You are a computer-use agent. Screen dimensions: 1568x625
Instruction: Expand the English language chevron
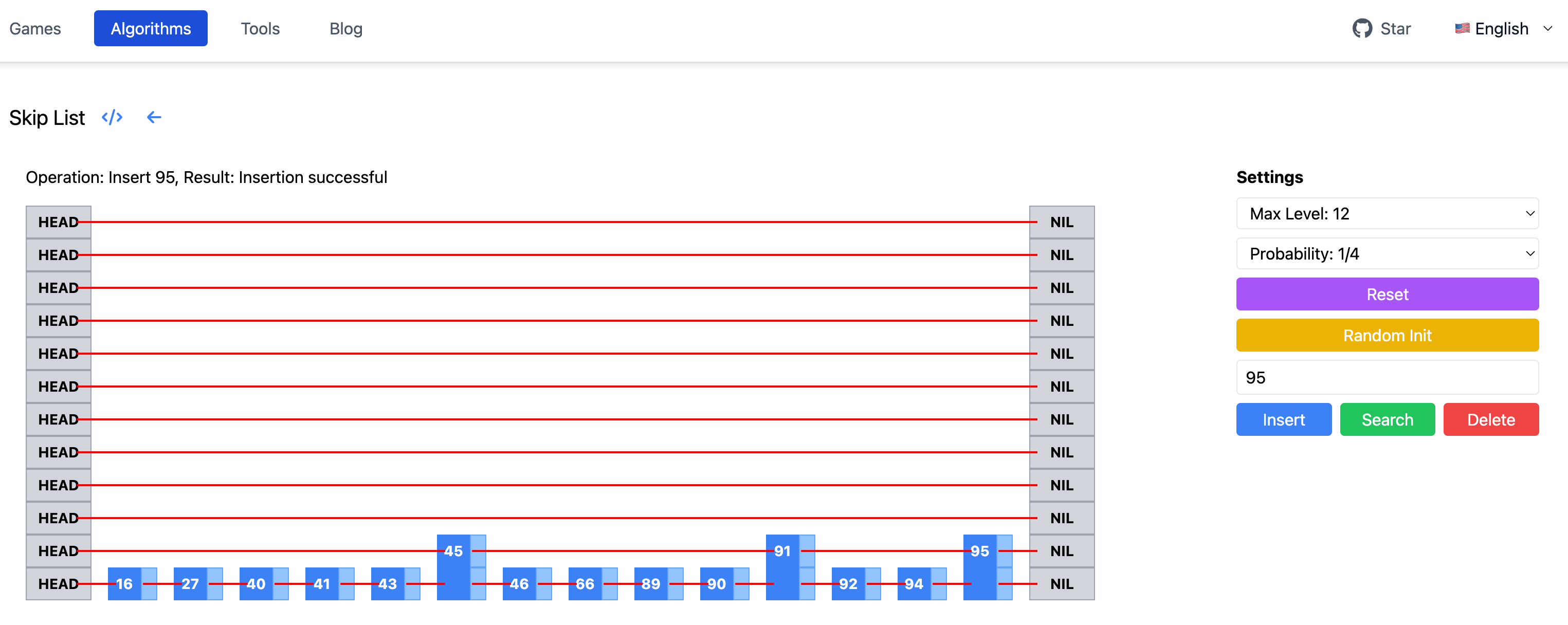[1547, 29]
